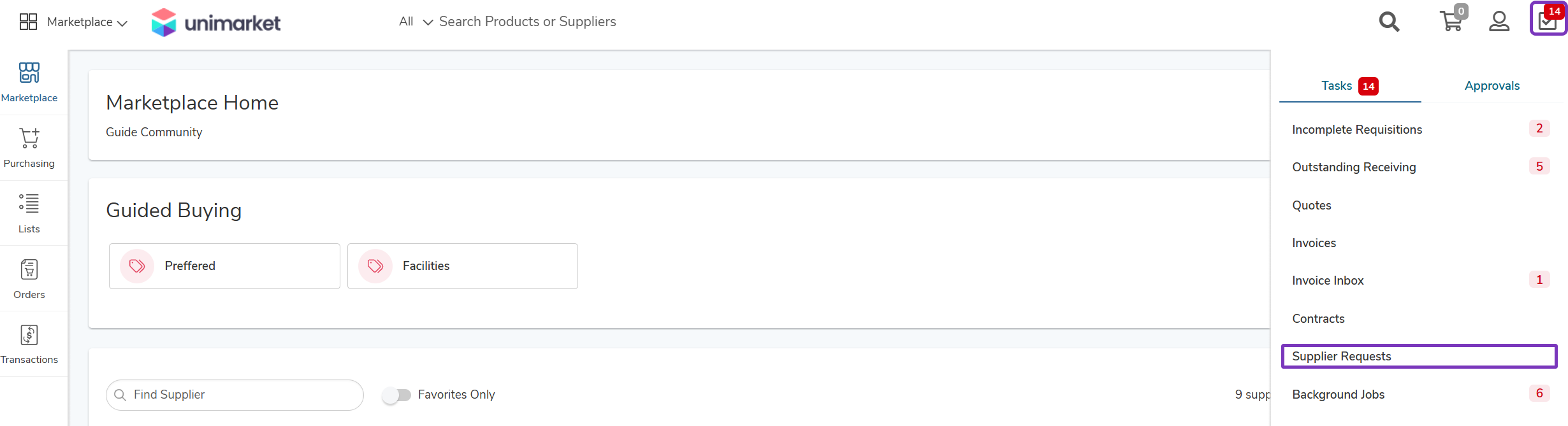The image size is (1568, 426).
Task: Open the Marketplace sidebar icon
Action: (29, 82)
